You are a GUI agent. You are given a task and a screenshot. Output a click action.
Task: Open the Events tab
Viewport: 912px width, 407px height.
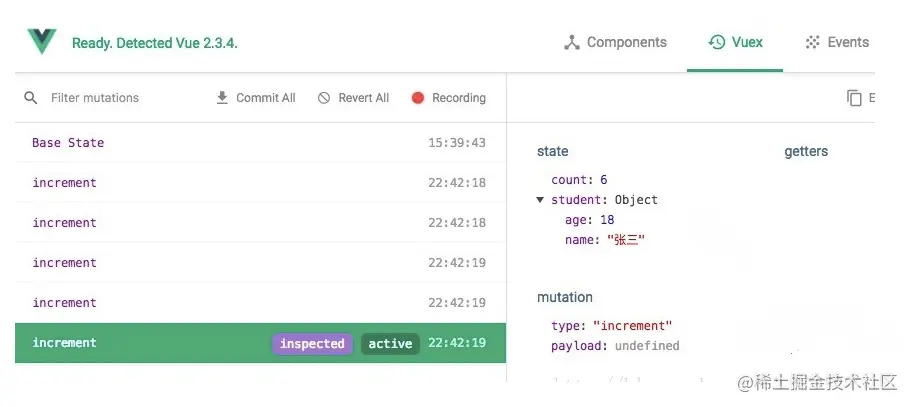pyautogui.click(x=847, y=42)
